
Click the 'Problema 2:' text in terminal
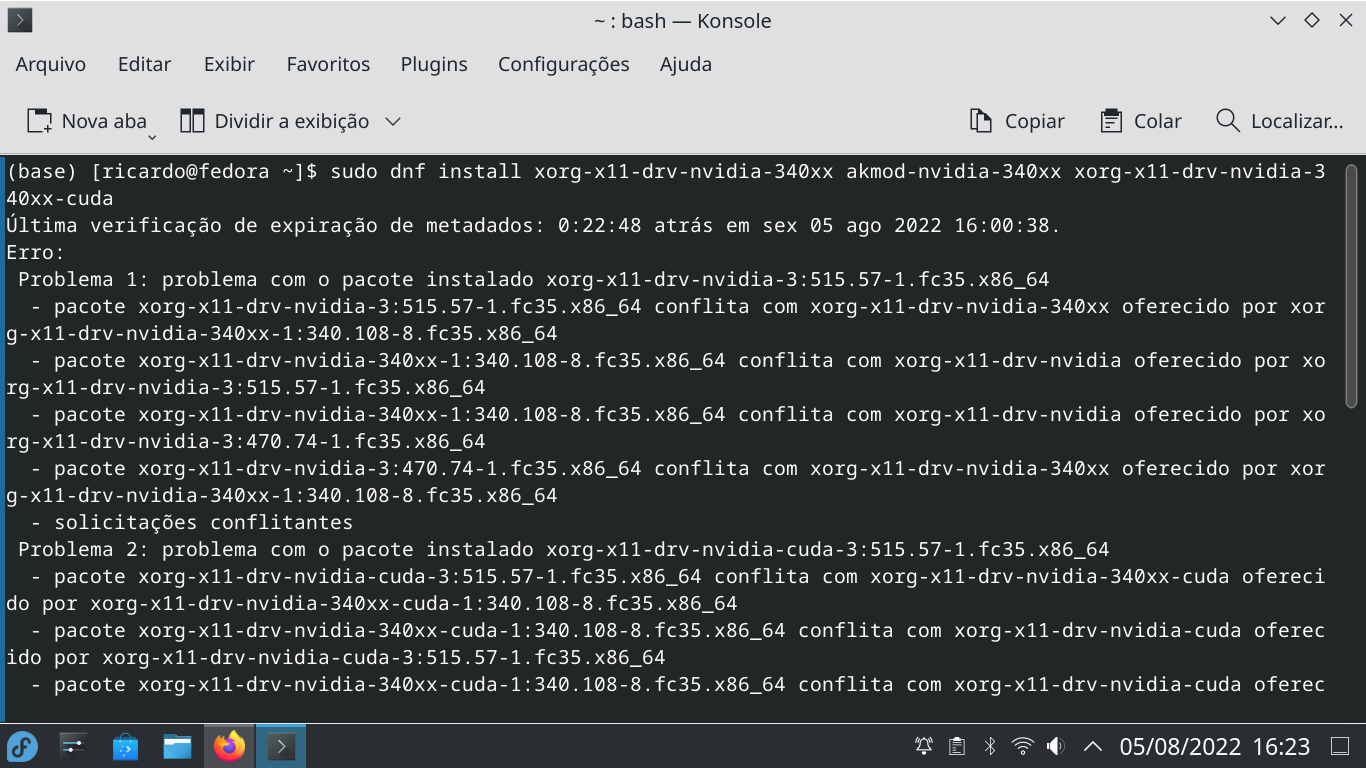click(84, 549)
